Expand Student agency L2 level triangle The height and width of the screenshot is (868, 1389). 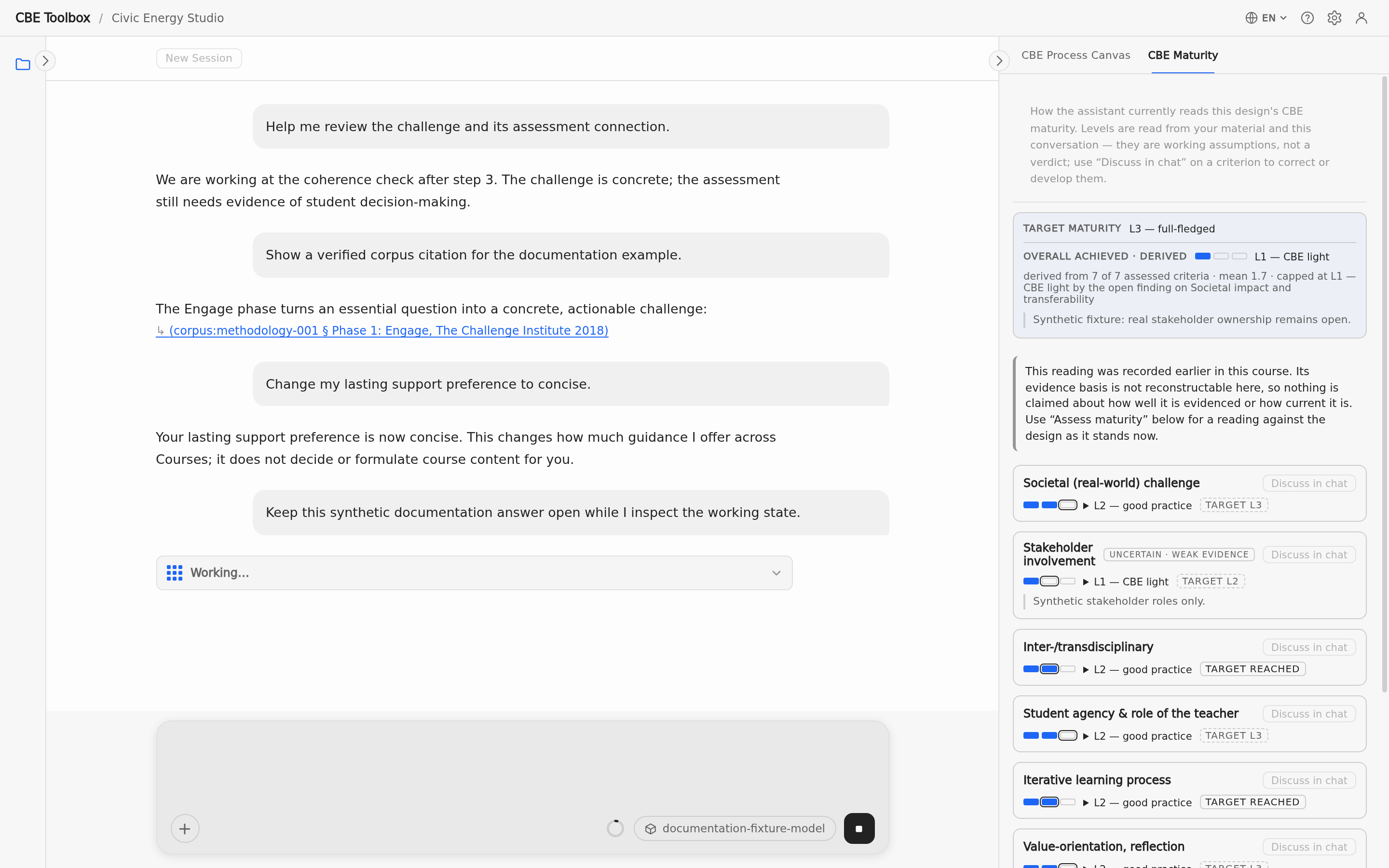point(1086,736)
